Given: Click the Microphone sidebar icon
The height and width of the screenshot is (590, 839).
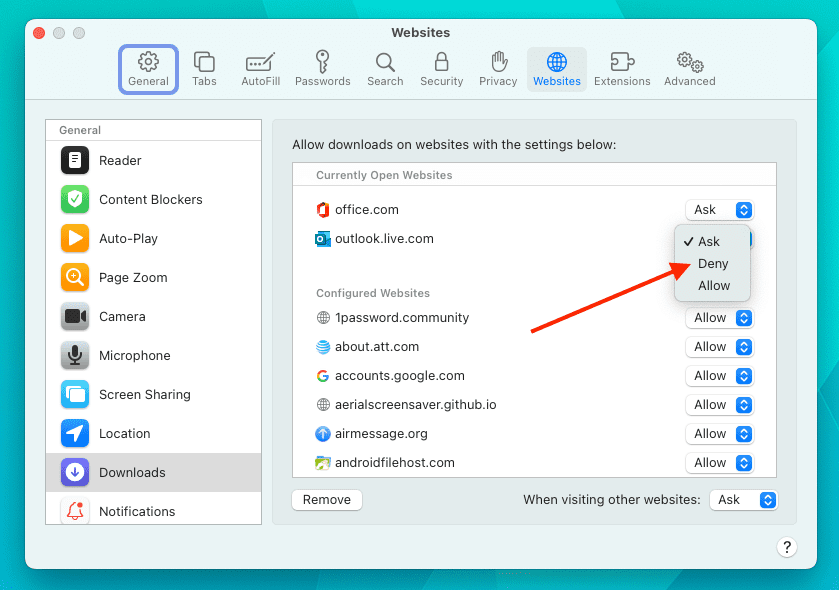Looking at the screenshot, I should click(x=75, y=356).
